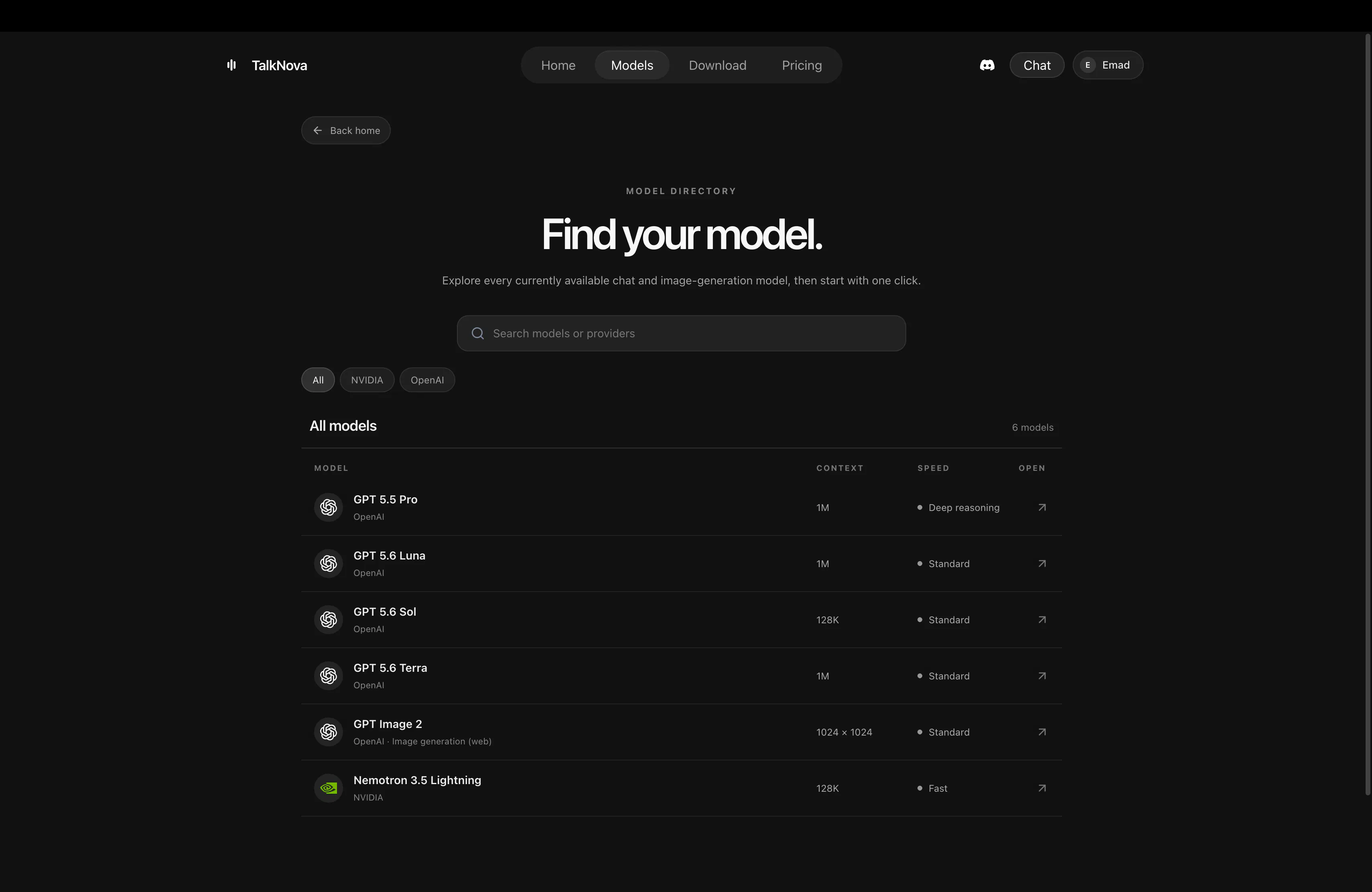Click the GPT 5.5 Pro model name
The height and width of the screenshot is (892, 1372).
coord(385,500)
